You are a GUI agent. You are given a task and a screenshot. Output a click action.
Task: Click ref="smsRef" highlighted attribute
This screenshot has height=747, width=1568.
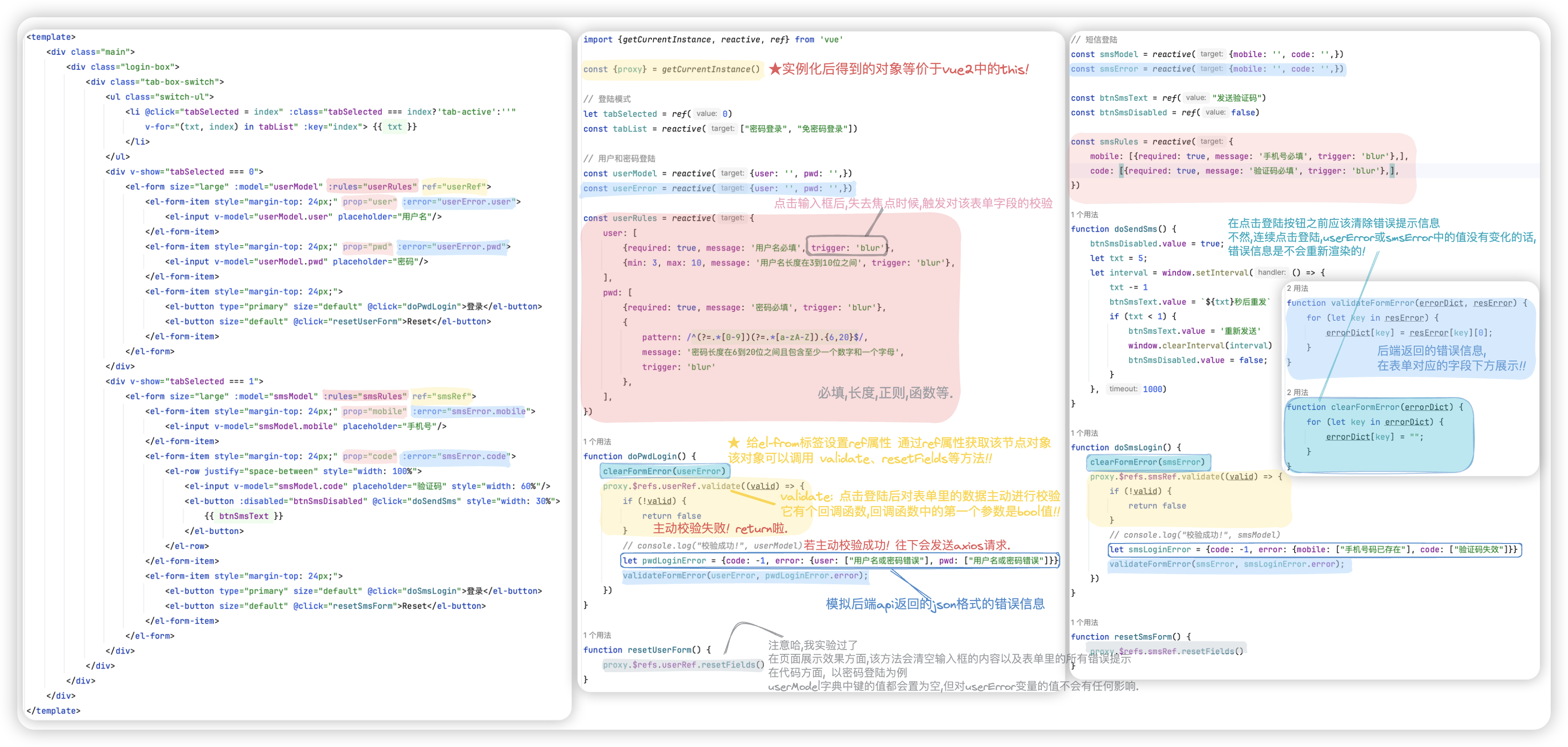point(441,396)
